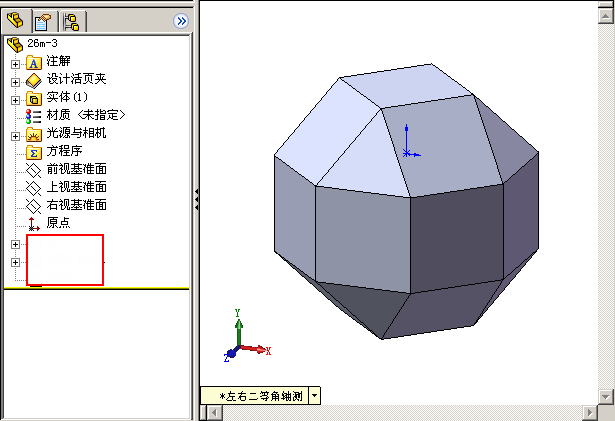Viewport: 615px width, 421px height.
Task: Click the 材质 material icon
Action: (34, 117)
